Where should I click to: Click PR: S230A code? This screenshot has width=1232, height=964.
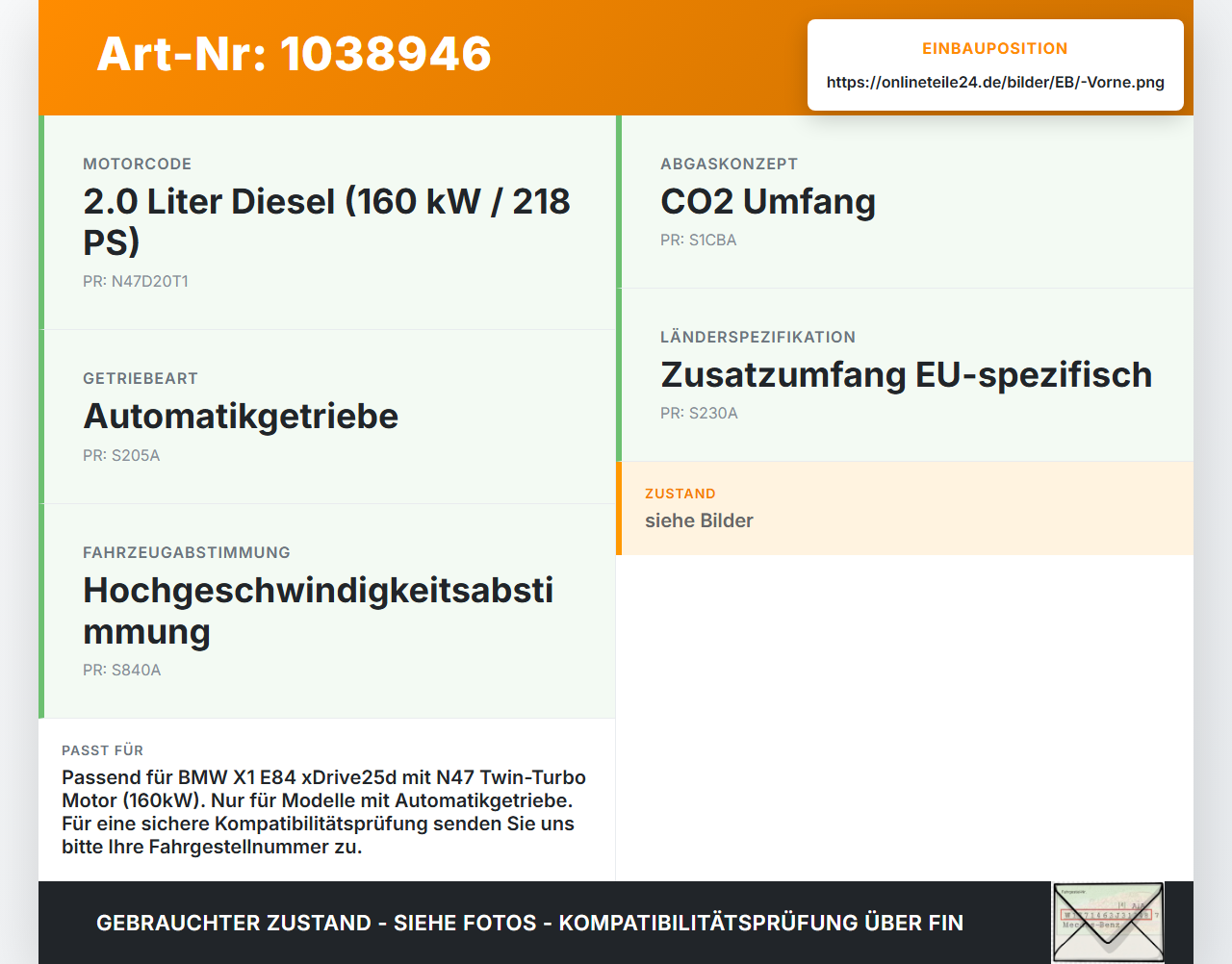(x=700, y=413)
